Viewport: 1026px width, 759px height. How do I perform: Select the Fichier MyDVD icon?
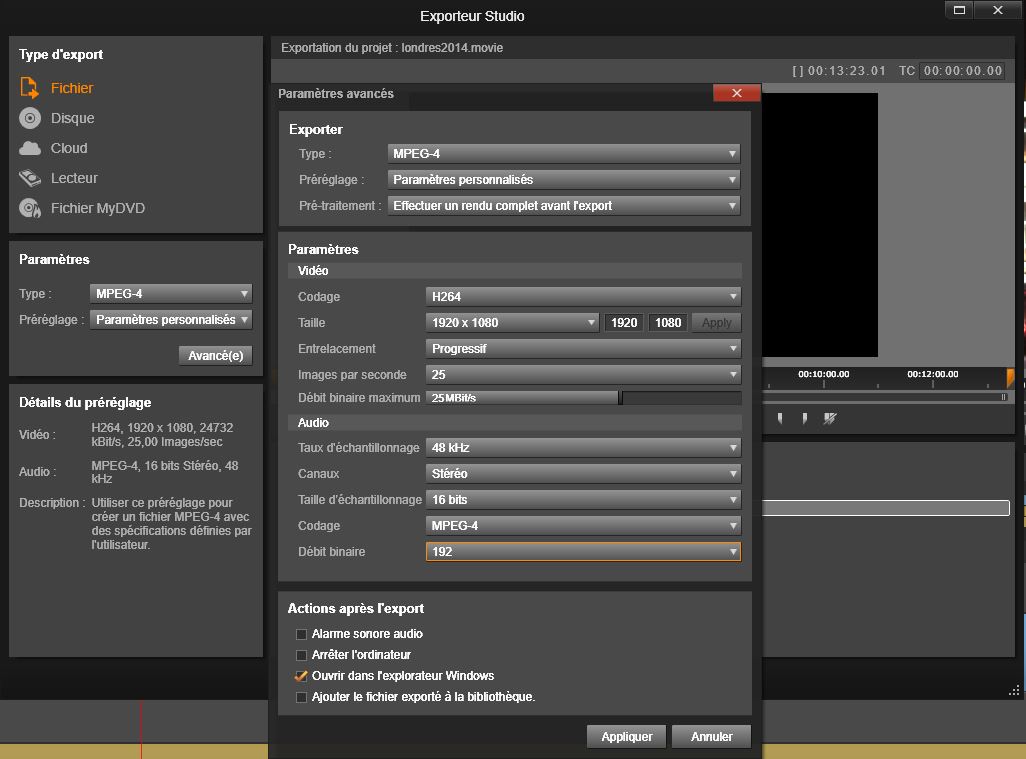tap(30, 208)
